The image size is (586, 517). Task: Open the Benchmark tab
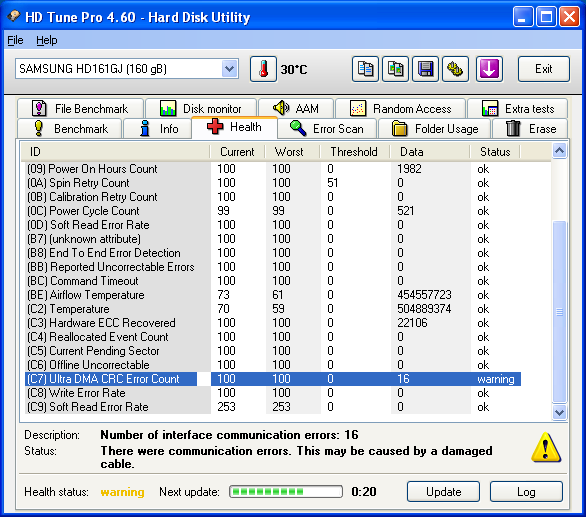(x=70, y=129)
